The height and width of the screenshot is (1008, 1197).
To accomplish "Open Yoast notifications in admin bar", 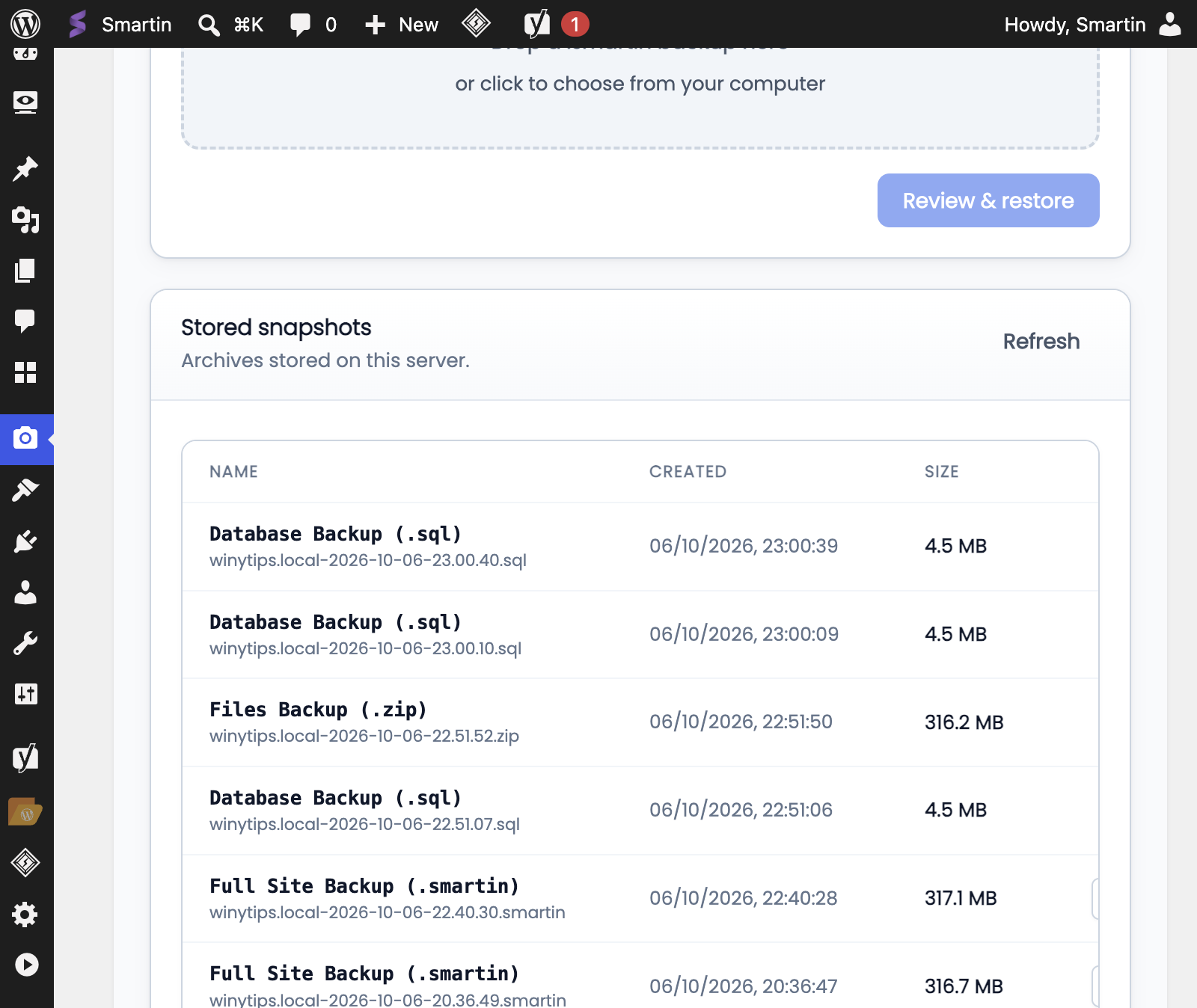I will coord(557,24).
